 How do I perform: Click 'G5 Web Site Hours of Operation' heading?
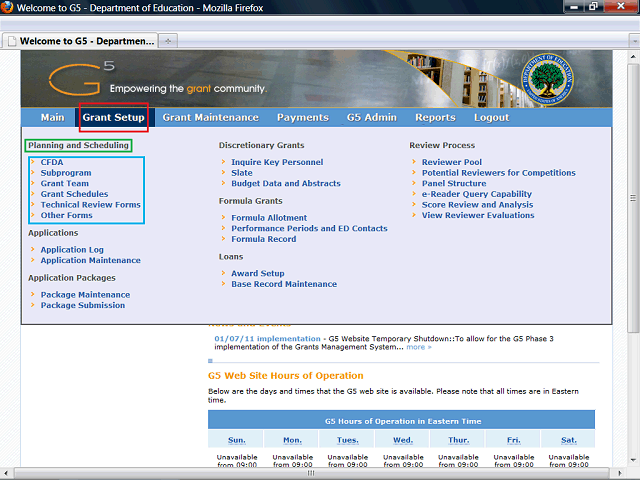(x=285, y=376)
